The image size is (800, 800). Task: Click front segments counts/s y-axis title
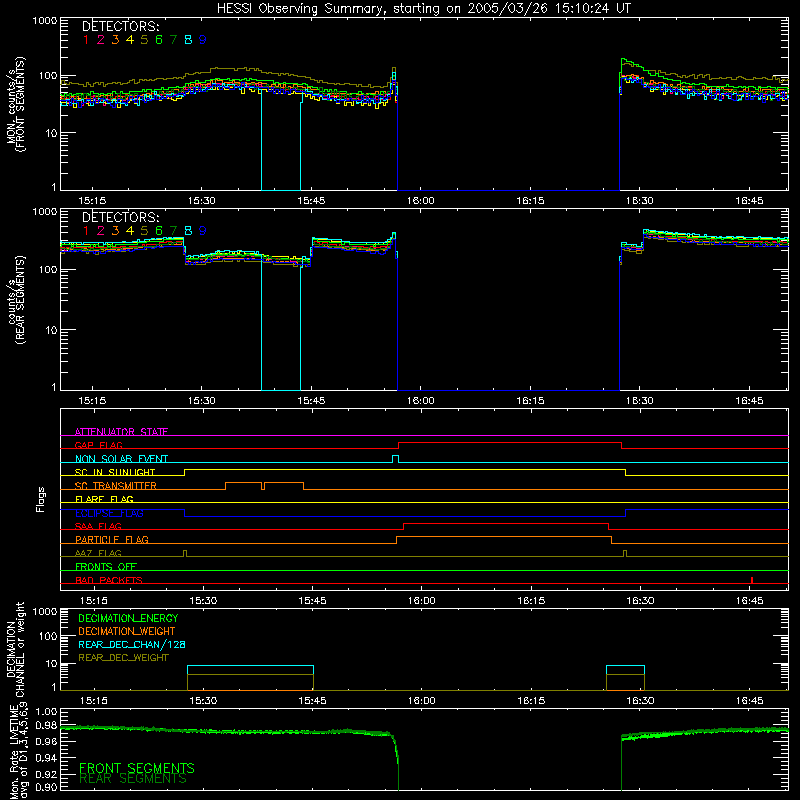pyautogui.click(x=15, y=104)
